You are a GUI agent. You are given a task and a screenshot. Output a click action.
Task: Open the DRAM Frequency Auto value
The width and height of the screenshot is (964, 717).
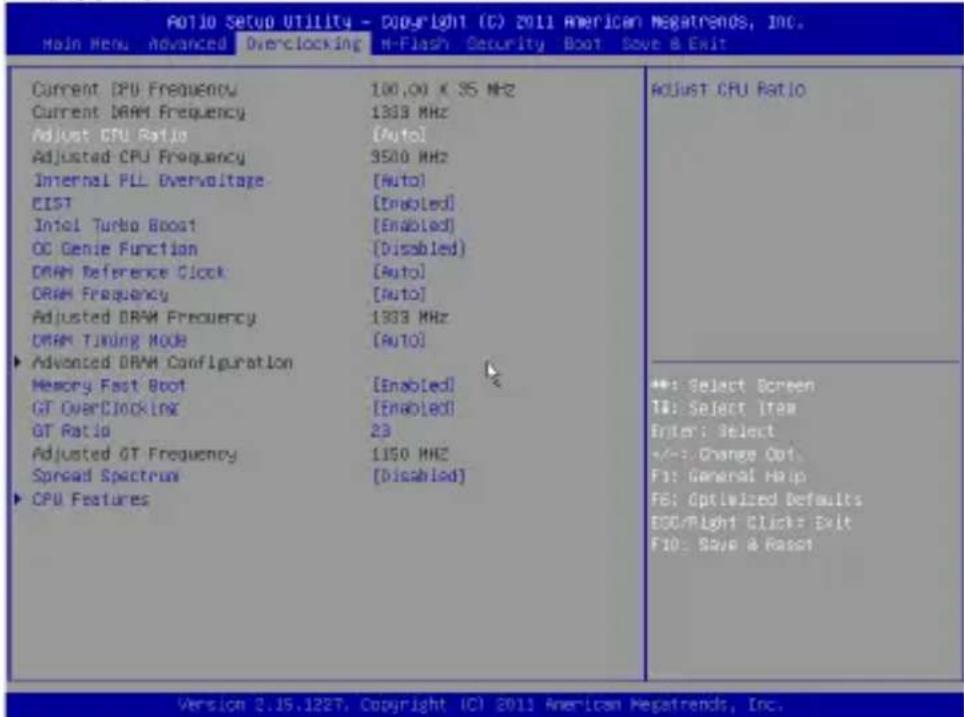[399, 295]
